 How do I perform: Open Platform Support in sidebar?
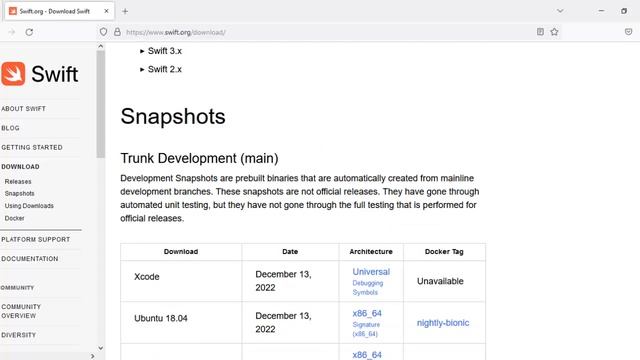(x=36, y=240)
